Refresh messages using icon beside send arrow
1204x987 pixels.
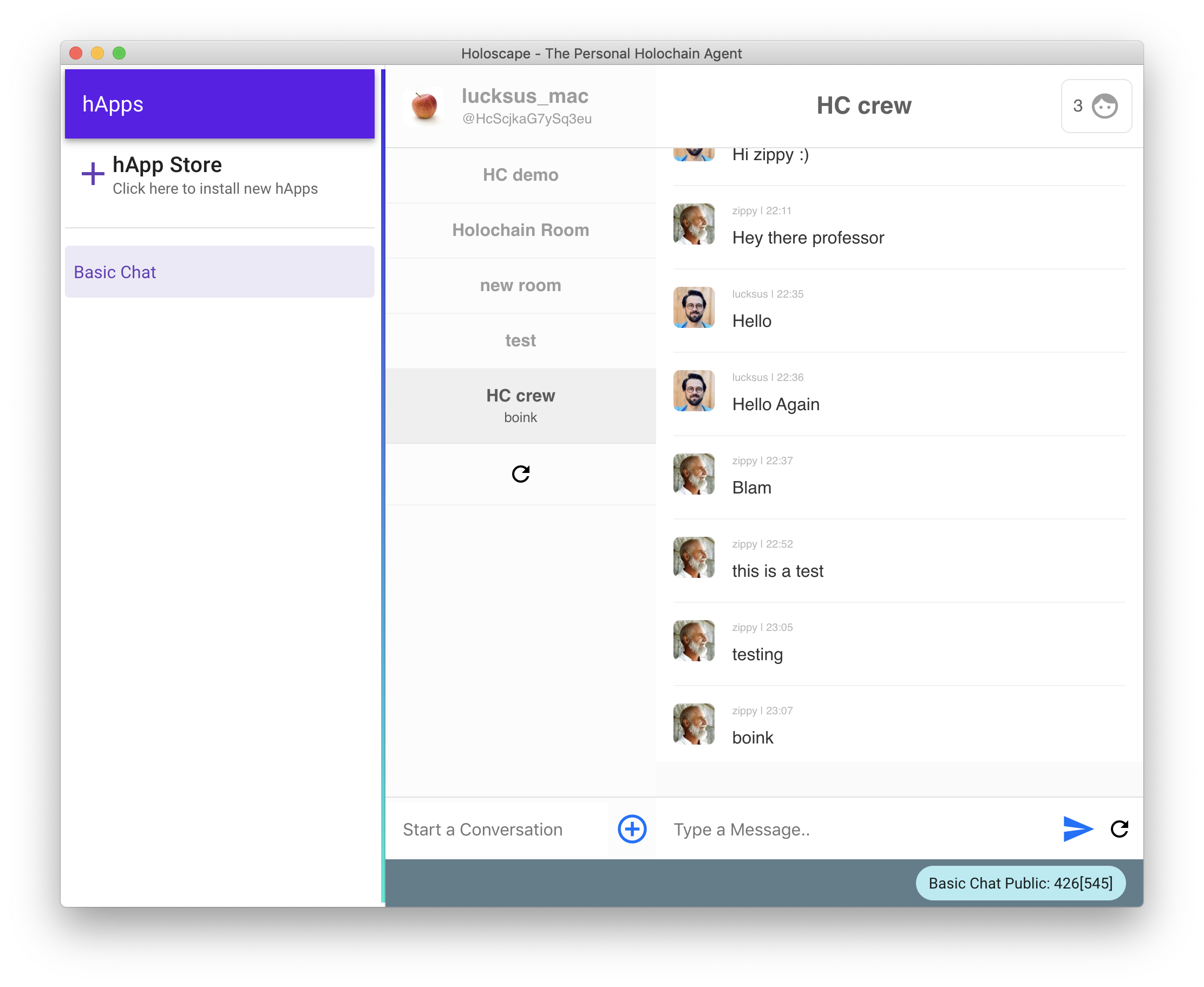[x=1119, y=829]
